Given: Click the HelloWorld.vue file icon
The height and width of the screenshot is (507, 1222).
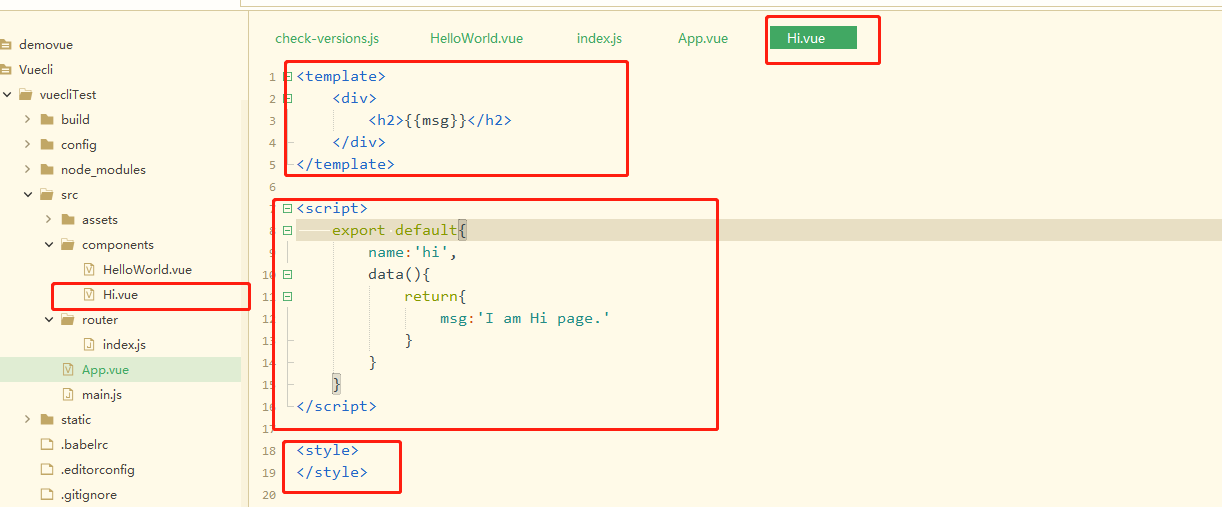Looking at the screenshot, I should coord(89,269).
